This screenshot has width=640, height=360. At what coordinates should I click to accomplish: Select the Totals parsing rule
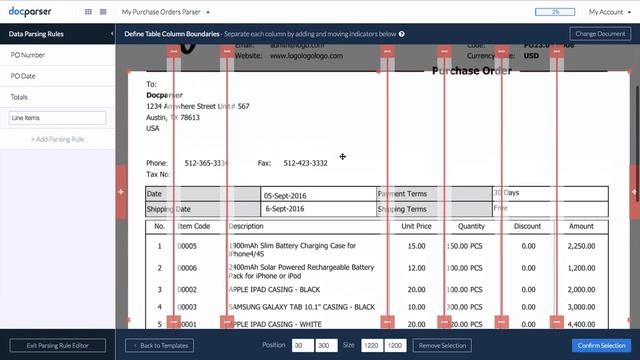[58, 97]
